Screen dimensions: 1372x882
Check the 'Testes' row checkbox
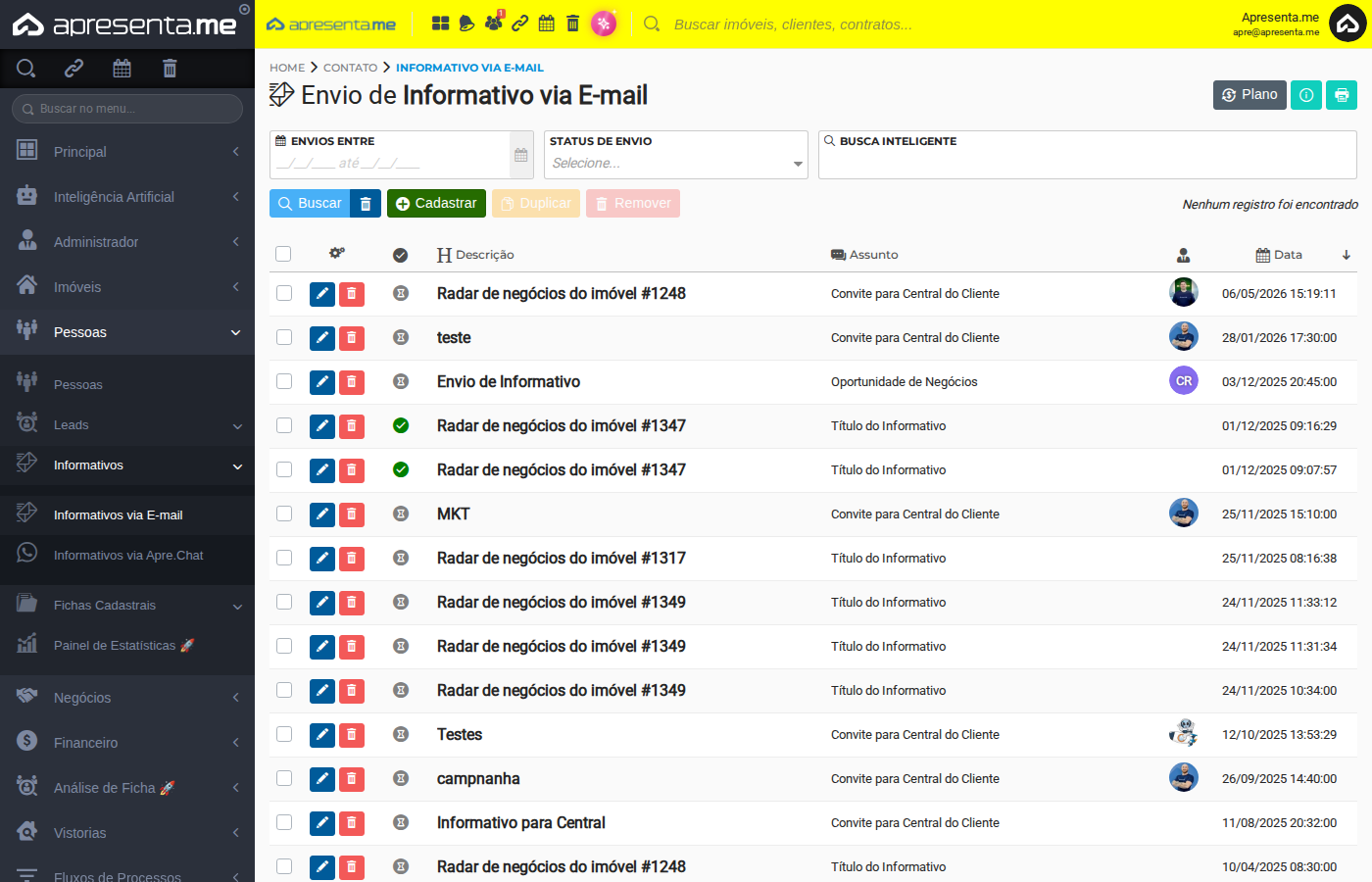point(284,734)
